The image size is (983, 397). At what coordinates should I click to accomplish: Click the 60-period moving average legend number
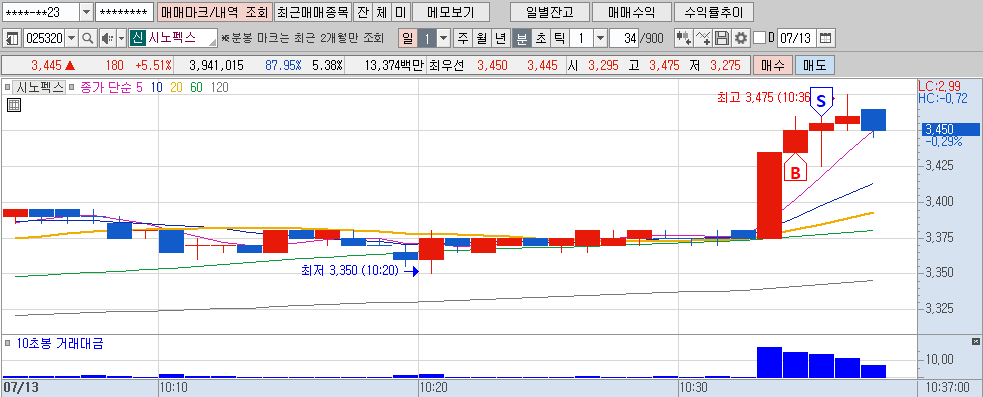[x=197, y=88]
